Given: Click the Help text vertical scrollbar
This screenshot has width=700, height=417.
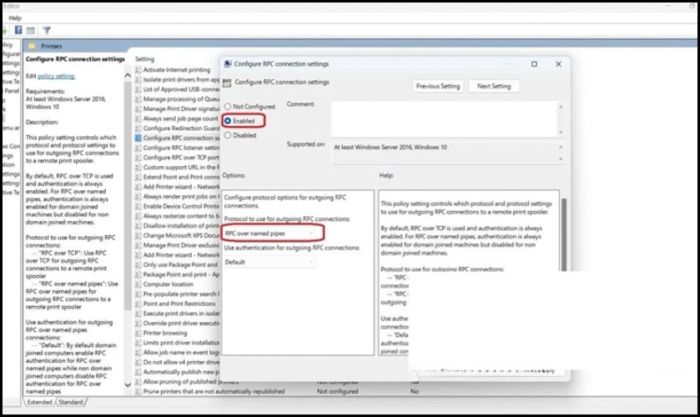Looking at the screenshot, I should point(564,234).
